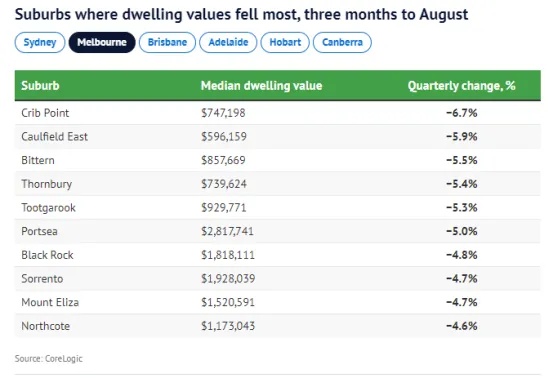Select the Mount Eliza row
The height and width of the screenshot is (379, 554).
click(x=277, y=302)
